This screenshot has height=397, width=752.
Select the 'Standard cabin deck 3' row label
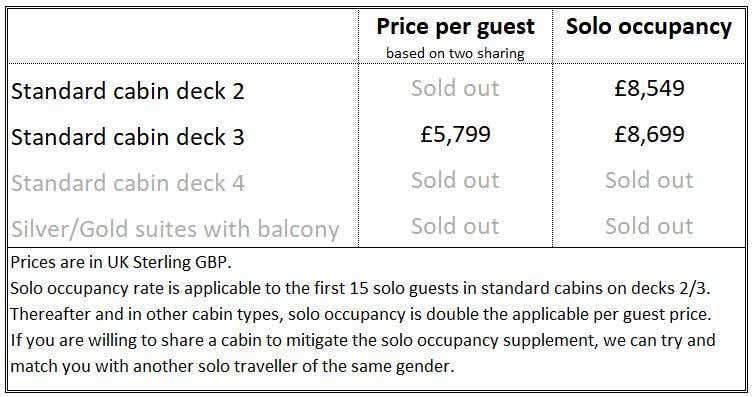coord(128,137)
